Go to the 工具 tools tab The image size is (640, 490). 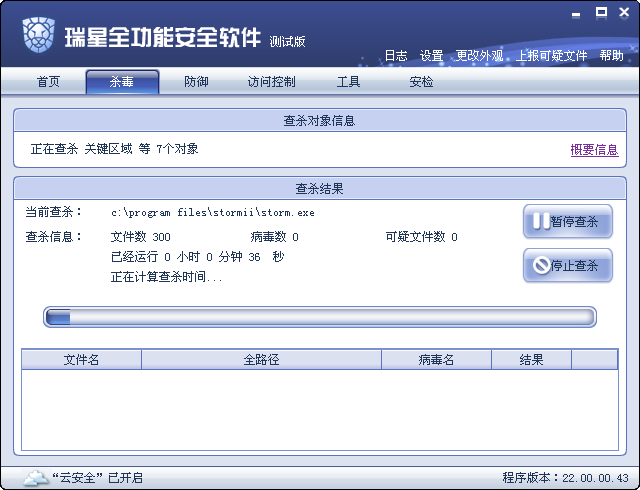348,82
